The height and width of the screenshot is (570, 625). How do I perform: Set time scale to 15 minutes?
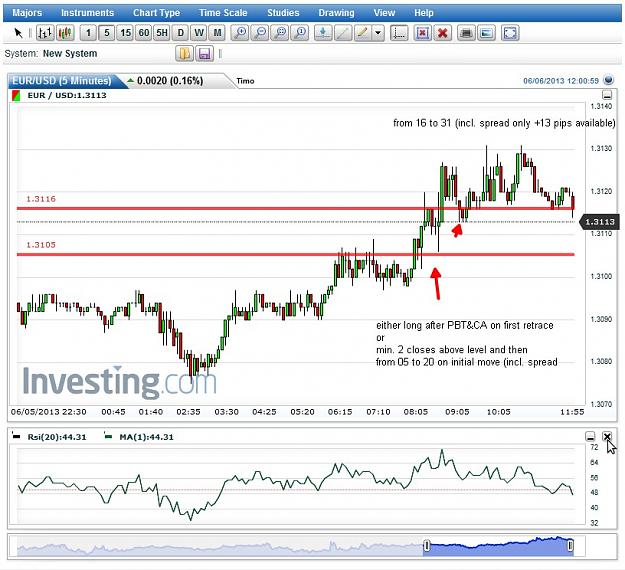point(126,33)
